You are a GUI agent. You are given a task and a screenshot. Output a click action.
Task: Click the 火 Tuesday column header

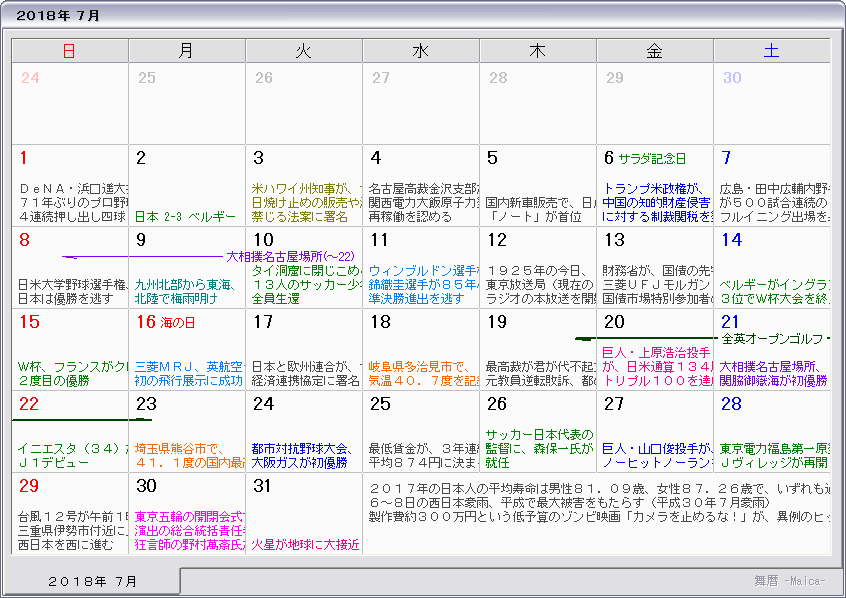[304, 51]
